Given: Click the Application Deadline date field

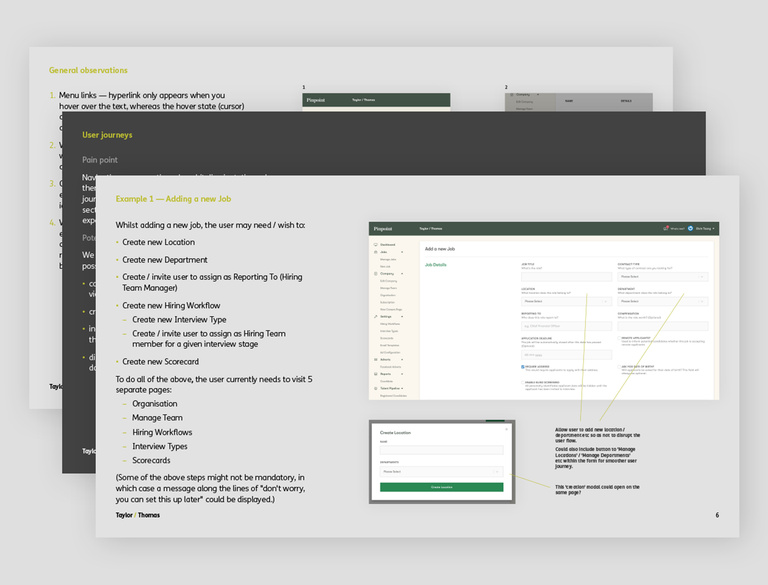Looking at the screenshot, I should (x=566, y=355).
